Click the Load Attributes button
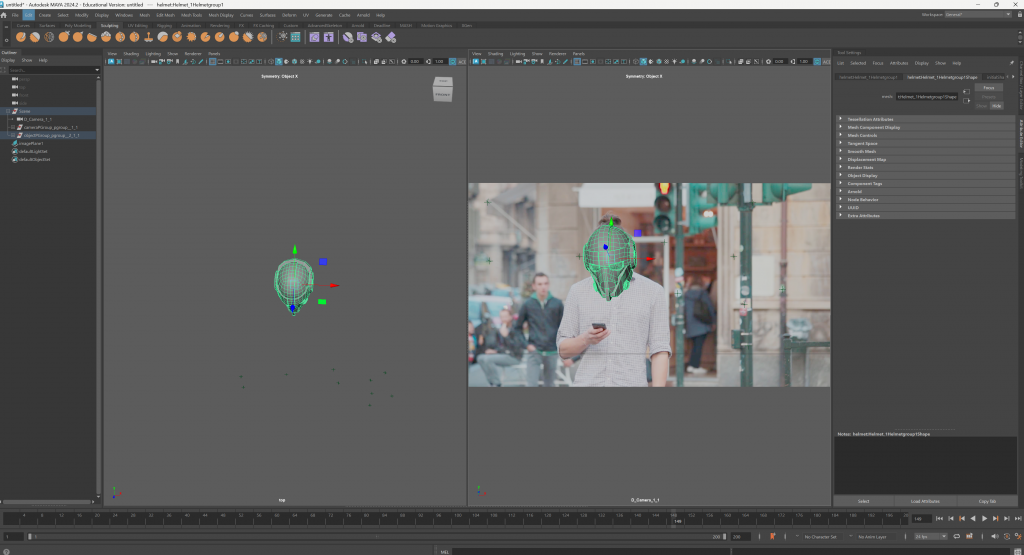This screenshot has width=1024, height=555. point(925,500)
